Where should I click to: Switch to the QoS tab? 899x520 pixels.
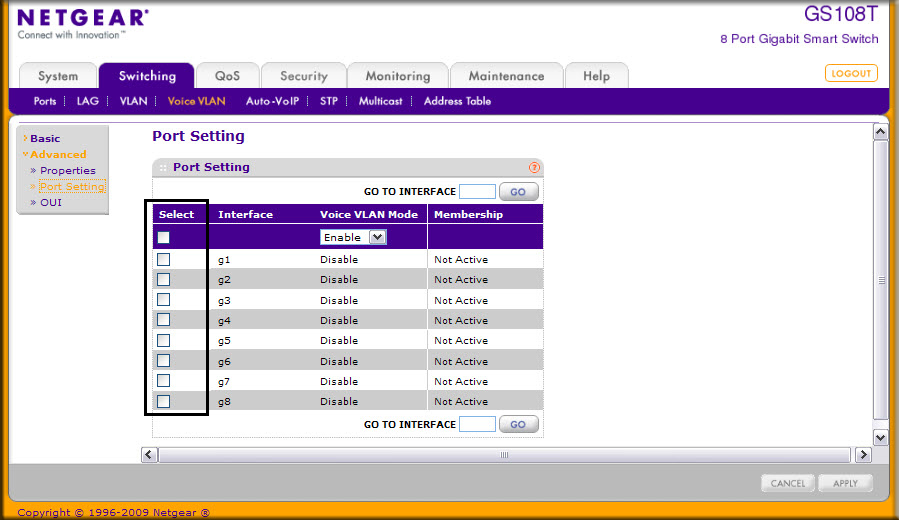(226, 76)
